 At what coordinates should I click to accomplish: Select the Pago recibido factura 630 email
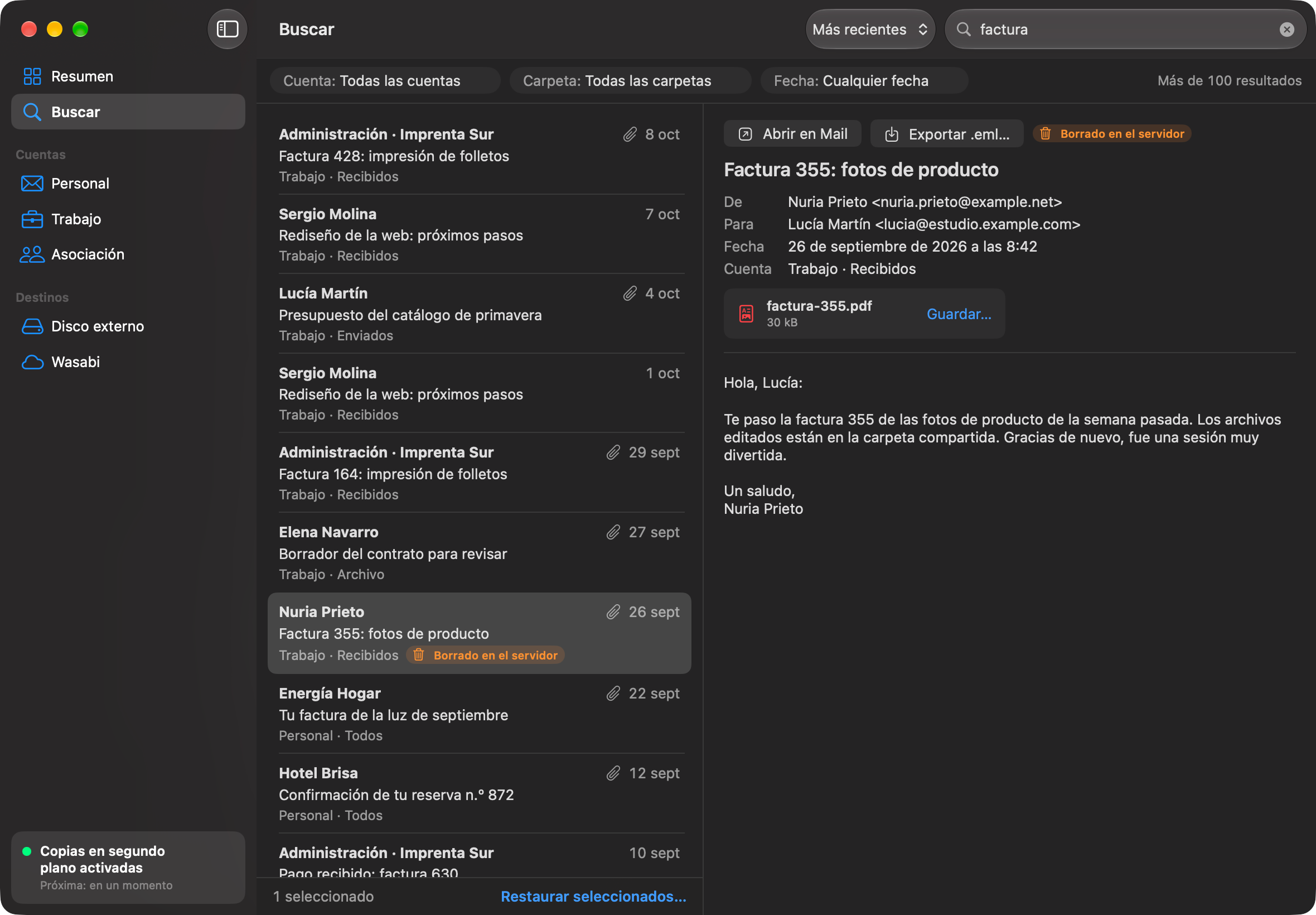[x=479, y=856]
